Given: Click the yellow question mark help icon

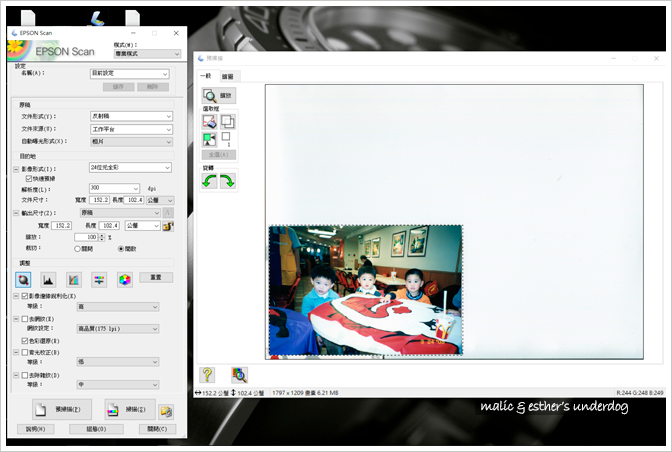Looking at the screenshot, I should tap(207, 375).
